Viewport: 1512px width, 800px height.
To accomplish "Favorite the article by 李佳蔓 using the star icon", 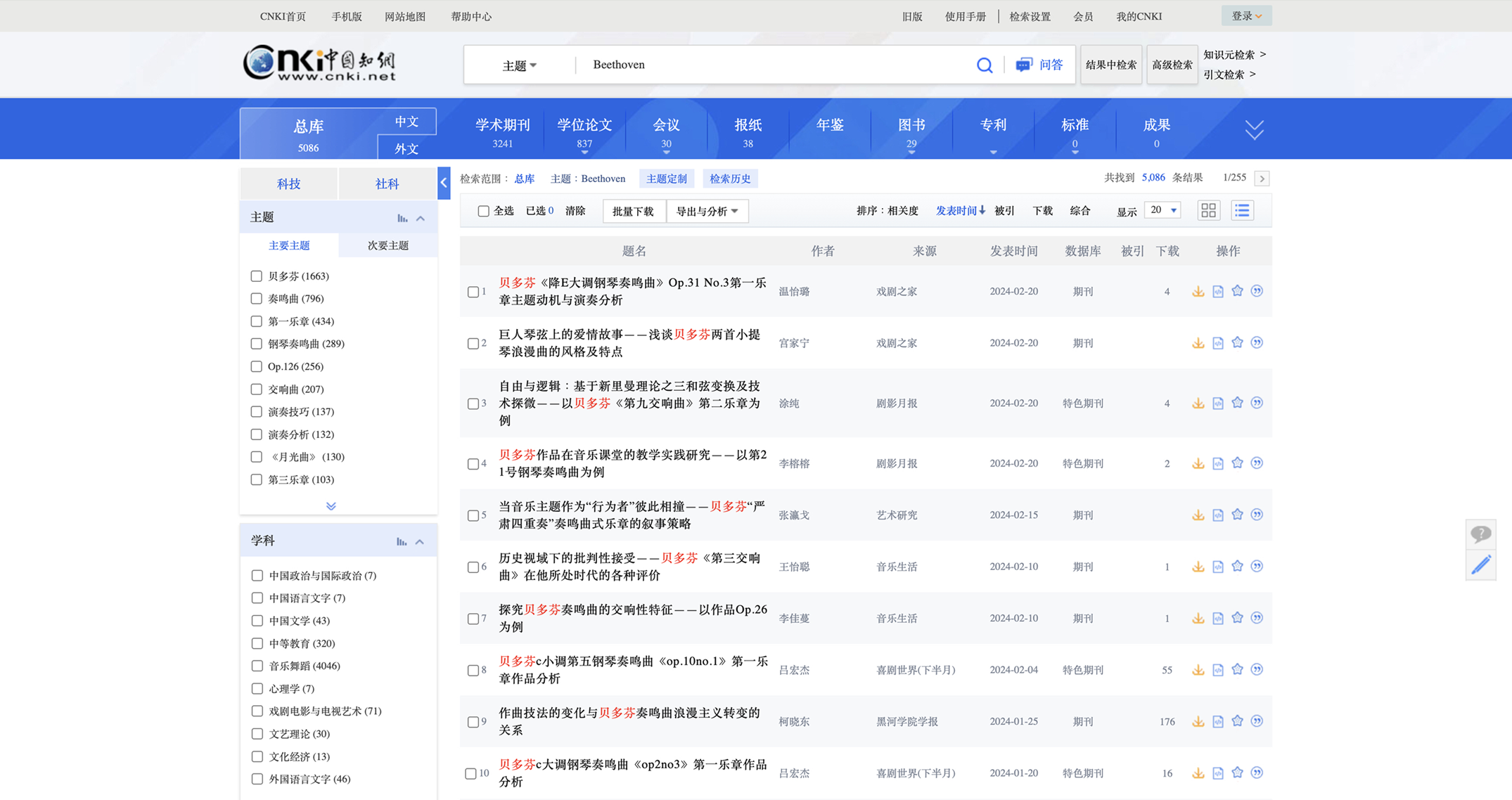I will [1237, 618].
